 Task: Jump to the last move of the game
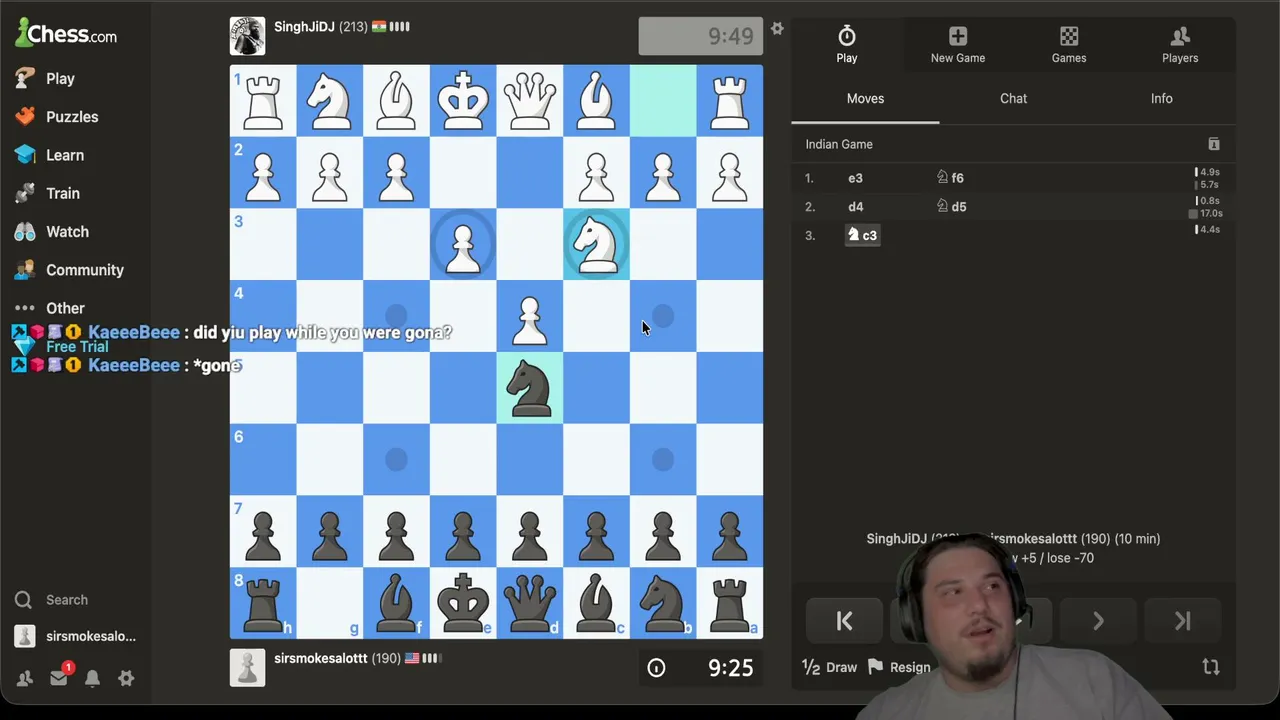pyautogui.click(x=1182, y=621)
